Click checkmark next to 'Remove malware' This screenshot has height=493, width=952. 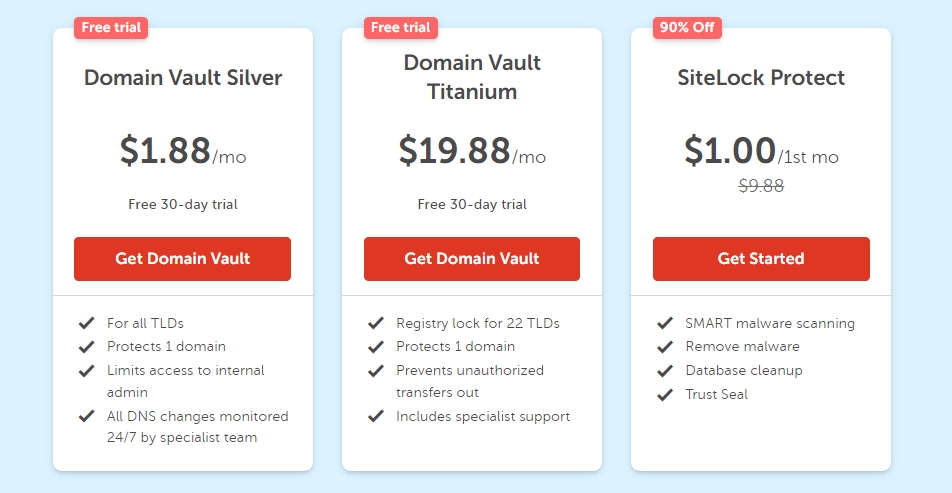[665, 347]
